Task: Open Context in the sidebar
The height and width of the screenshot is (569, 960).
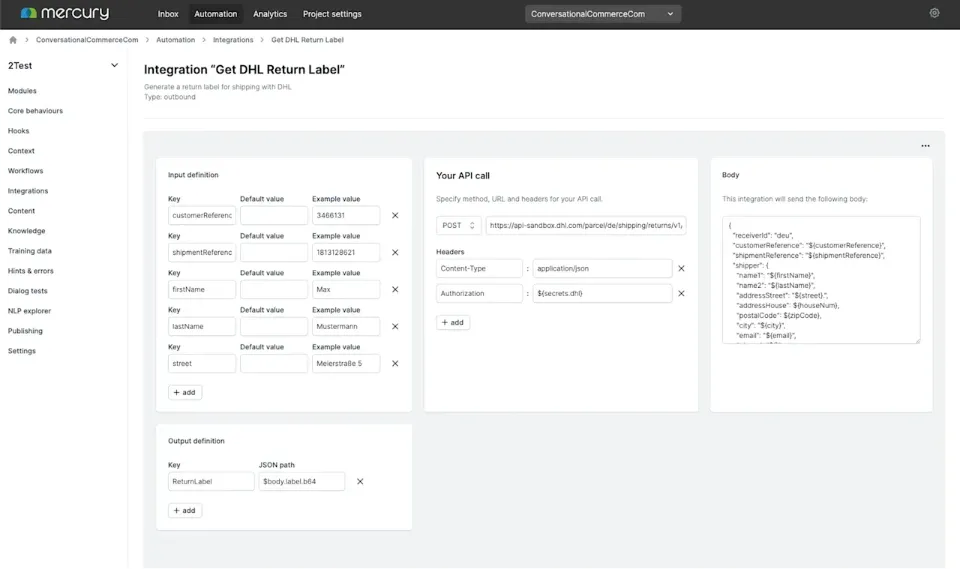Action: 21,151
